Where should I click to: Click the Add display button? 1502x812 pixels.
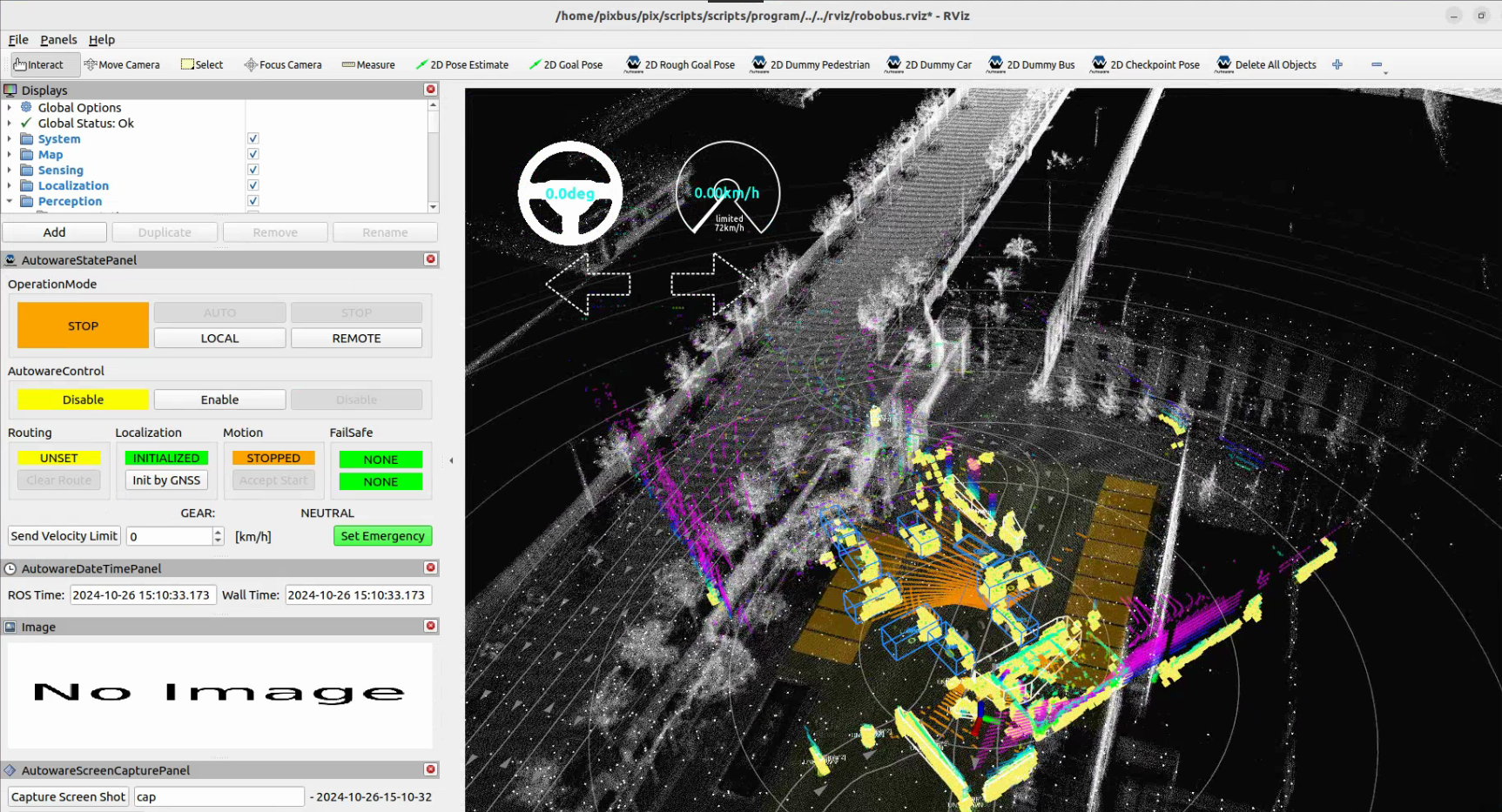point(55,232)
